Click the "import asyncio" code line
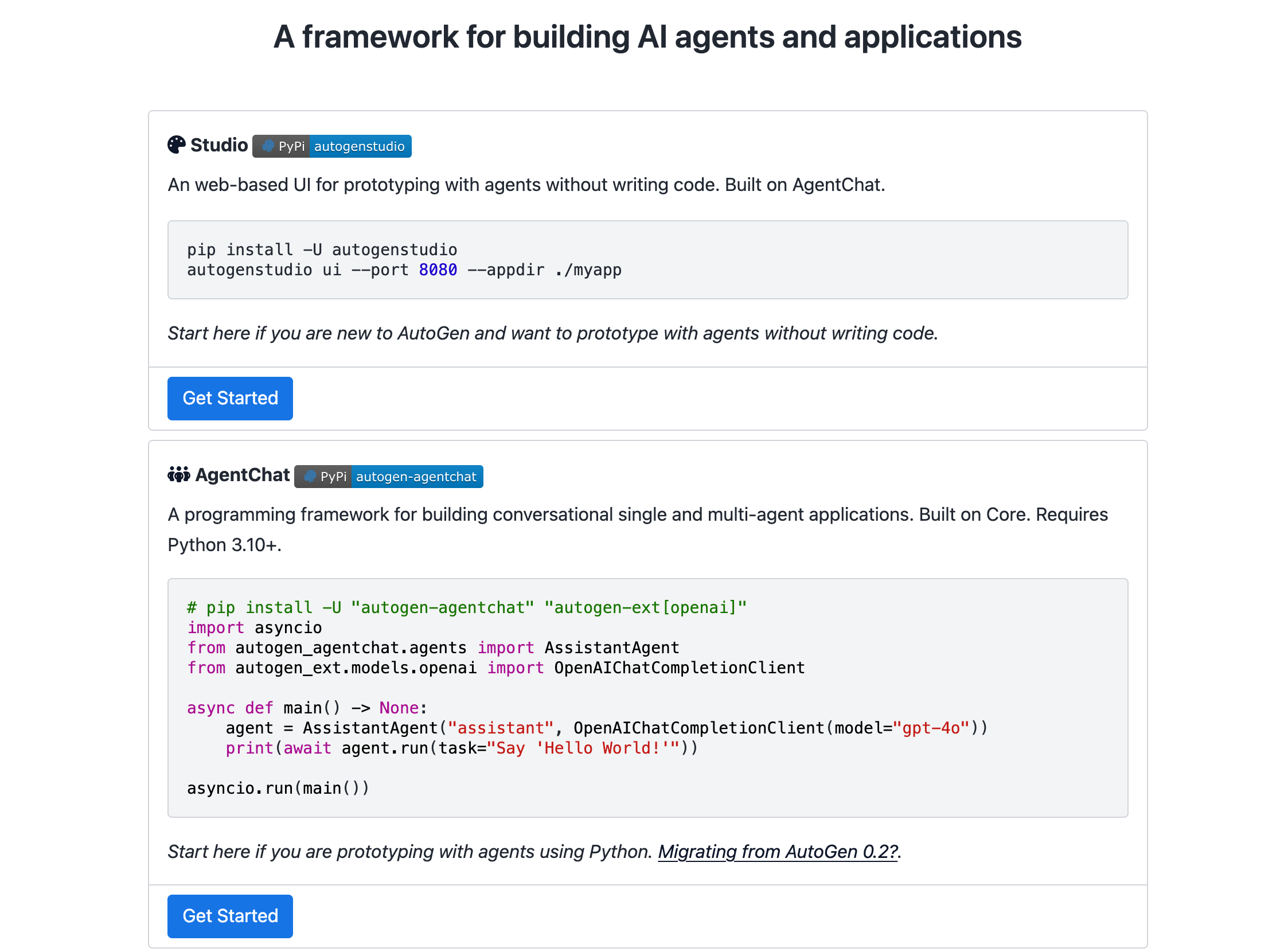The height and width of the screenshot is (952, 1288). (x=254, y=628)
